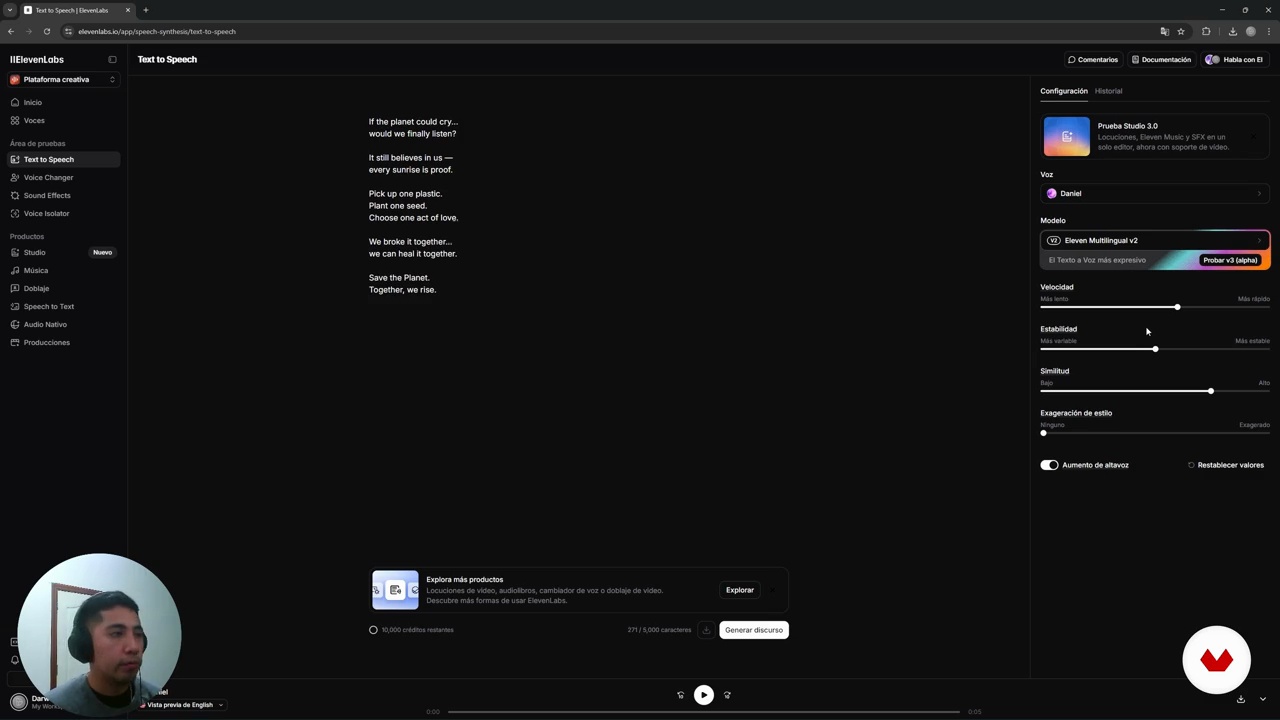1280x720 pixels.
Task: Click the Inicio home icon
Action: click(x=15, y=102)
